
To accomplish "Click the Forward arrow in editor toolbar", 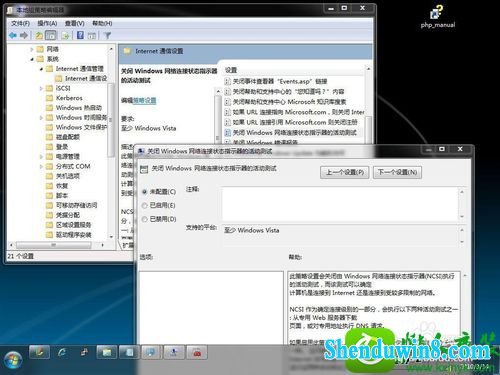I will [24, 35].
